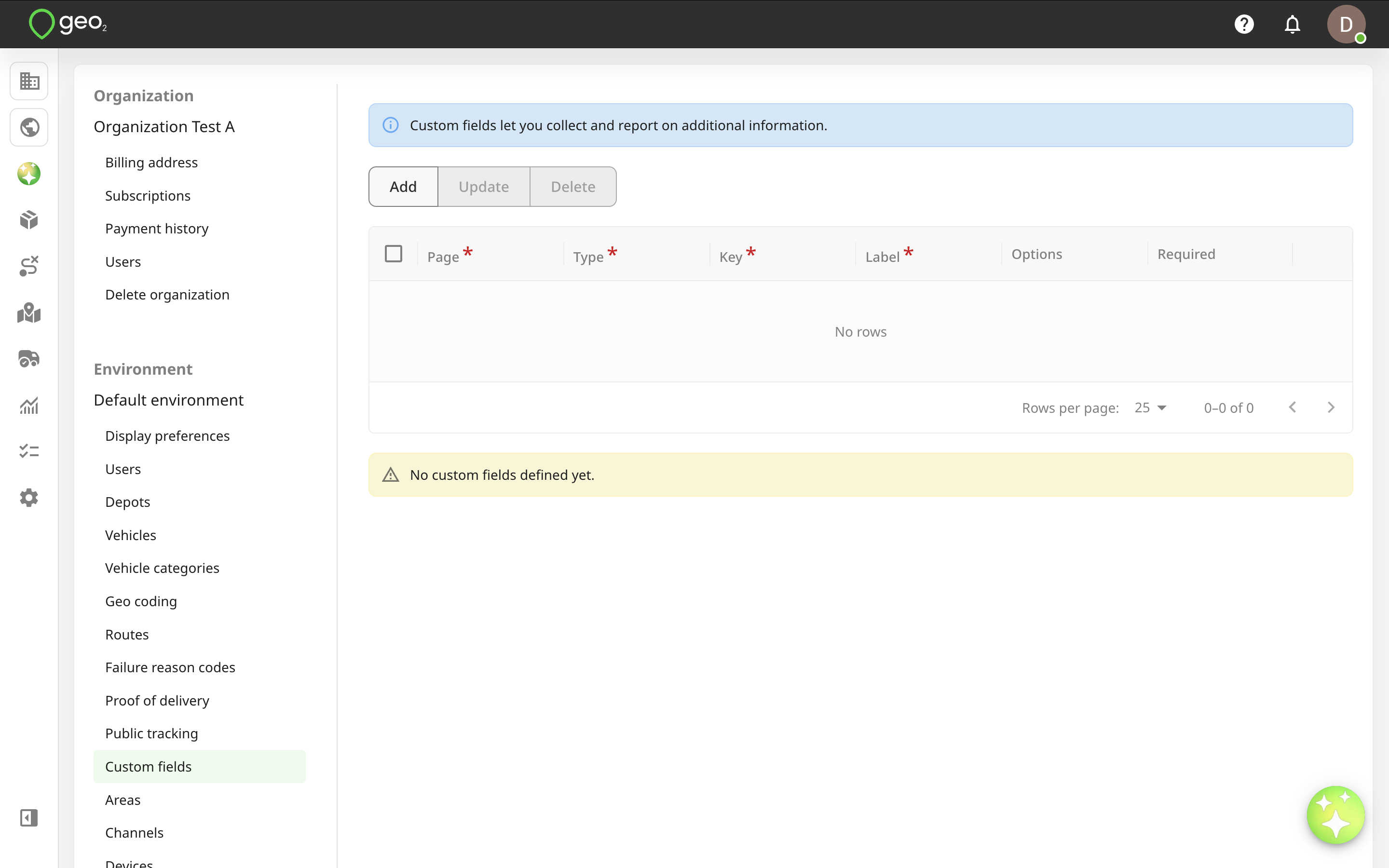Click the Delete button
The image size is (1389, 868).
pos(573,187)
